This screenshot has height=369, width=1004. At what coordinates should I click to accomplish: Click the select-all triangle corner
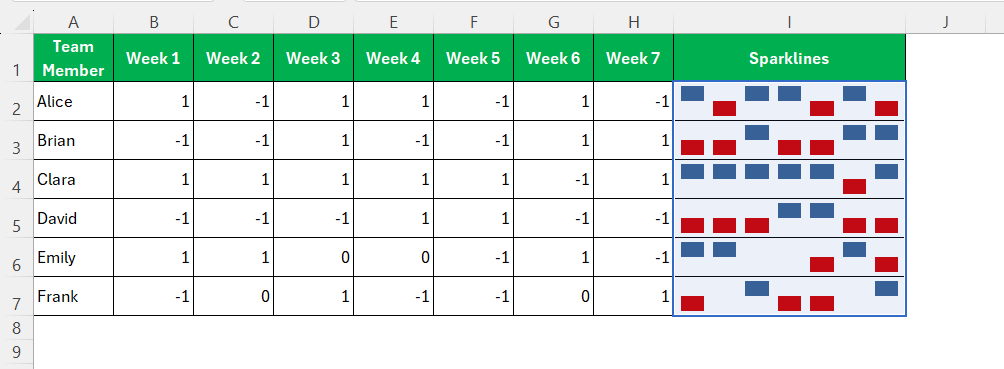(17, 22)
